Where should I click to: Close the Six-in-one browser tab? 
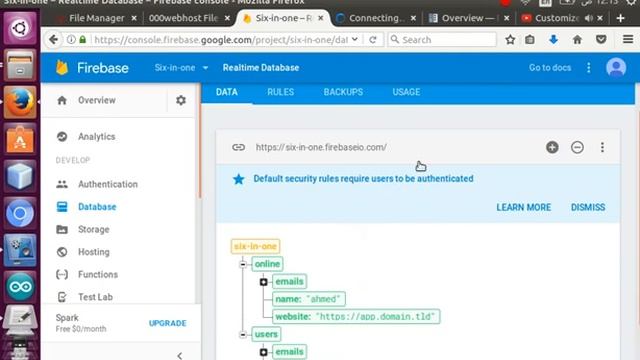321,18
